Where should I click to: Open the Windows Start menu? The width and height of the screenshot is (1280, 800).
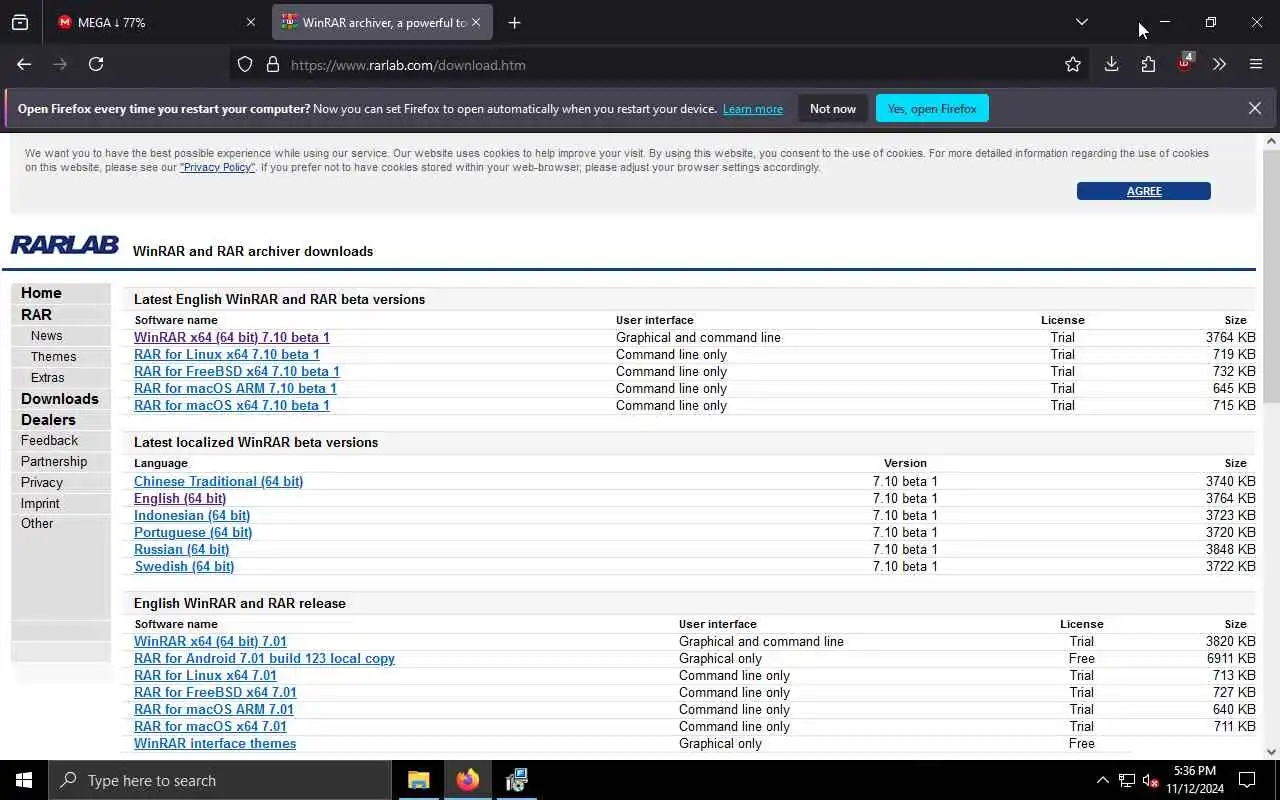point(24,780)
